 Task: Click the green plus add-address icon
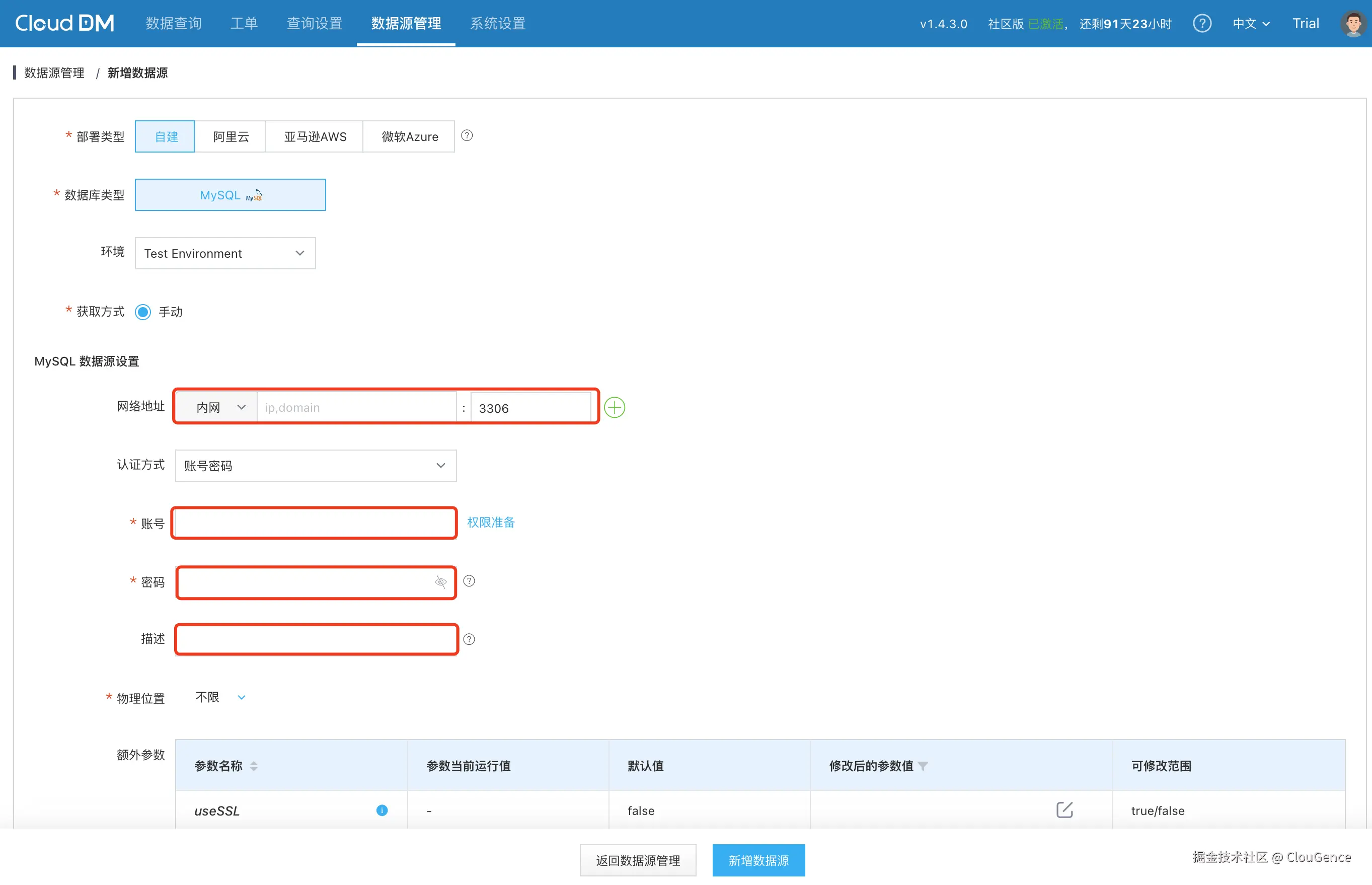614,407
